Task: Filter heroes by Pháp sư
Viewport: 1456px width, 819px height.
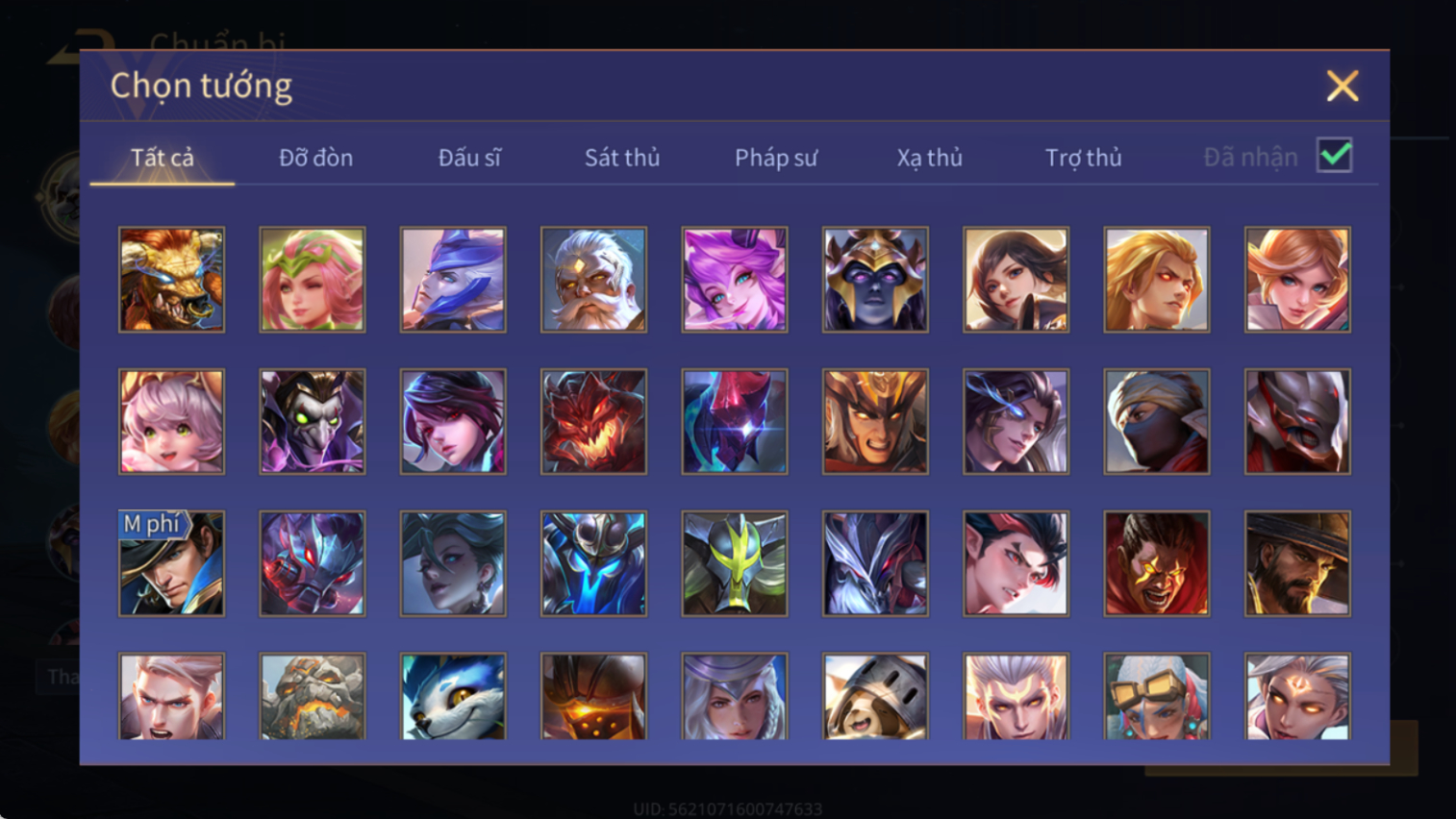Action: coord(776,158)
